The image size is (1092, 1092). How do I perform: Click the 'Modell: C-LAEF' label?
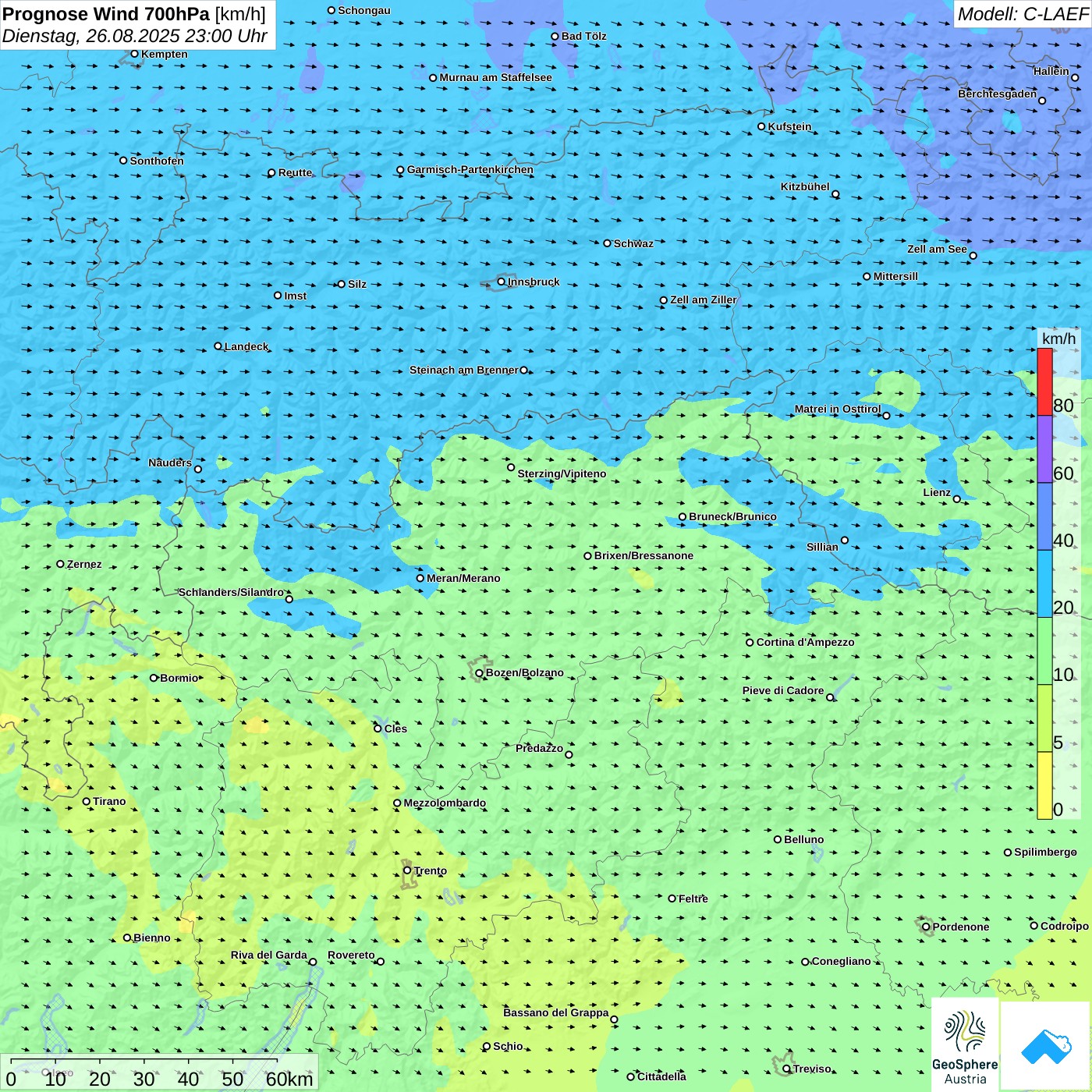click(x=1022, y=14)
